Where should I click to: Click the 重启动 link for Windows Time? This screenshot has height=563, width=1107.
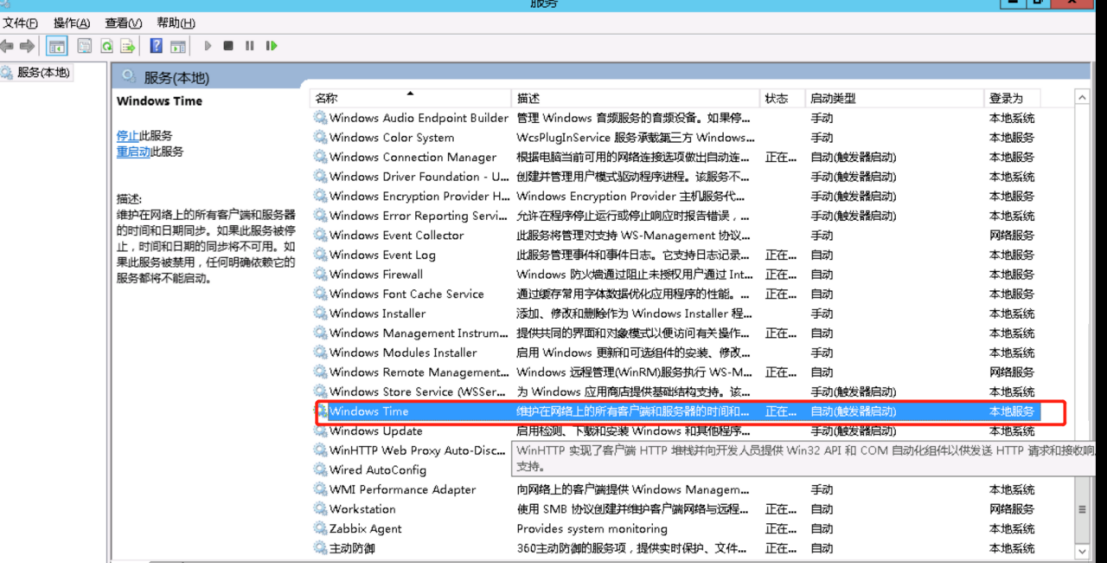click(133, 152)
